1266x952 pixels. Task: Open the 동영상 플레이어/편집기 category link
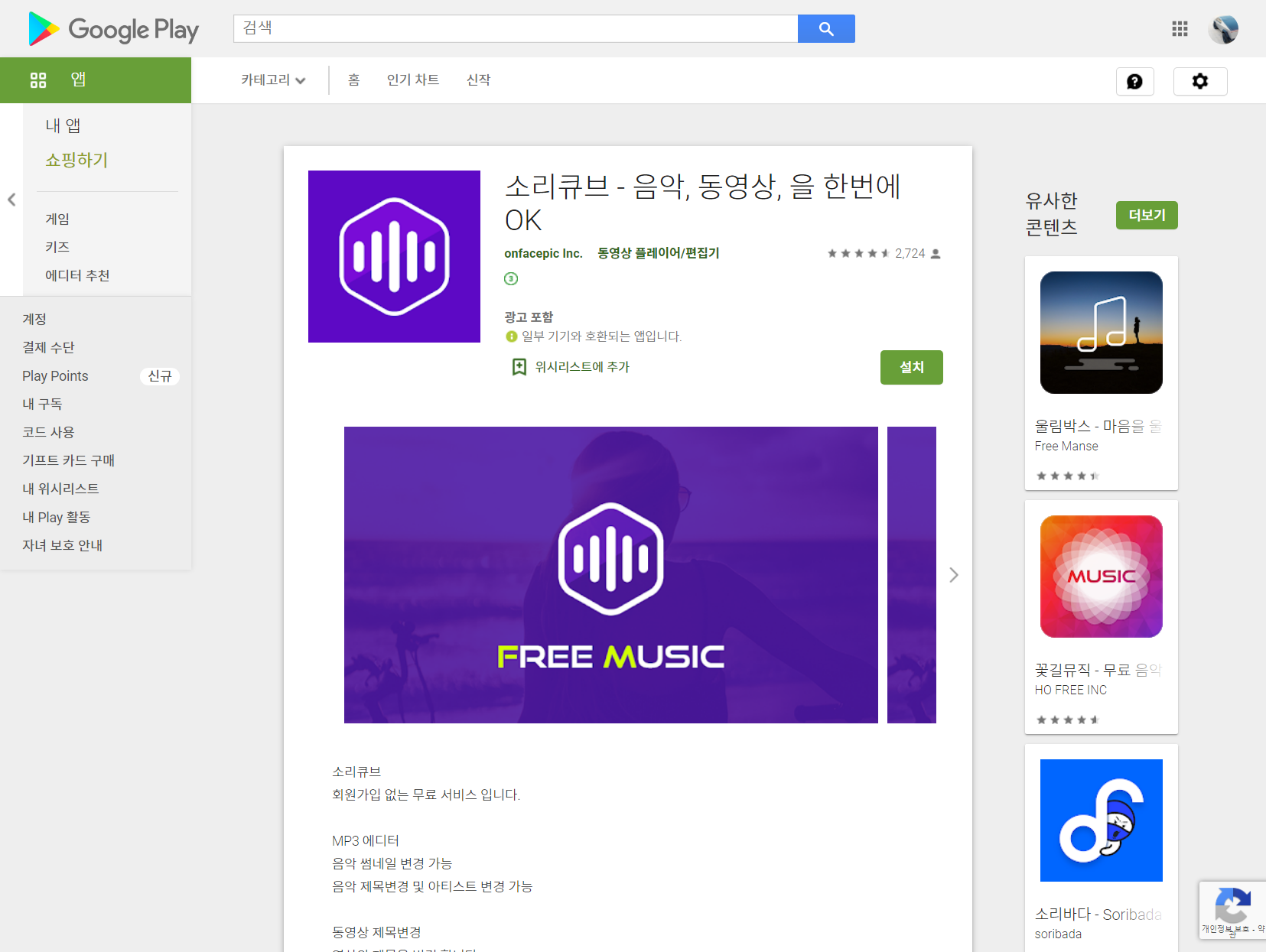[x=659, y=253]
